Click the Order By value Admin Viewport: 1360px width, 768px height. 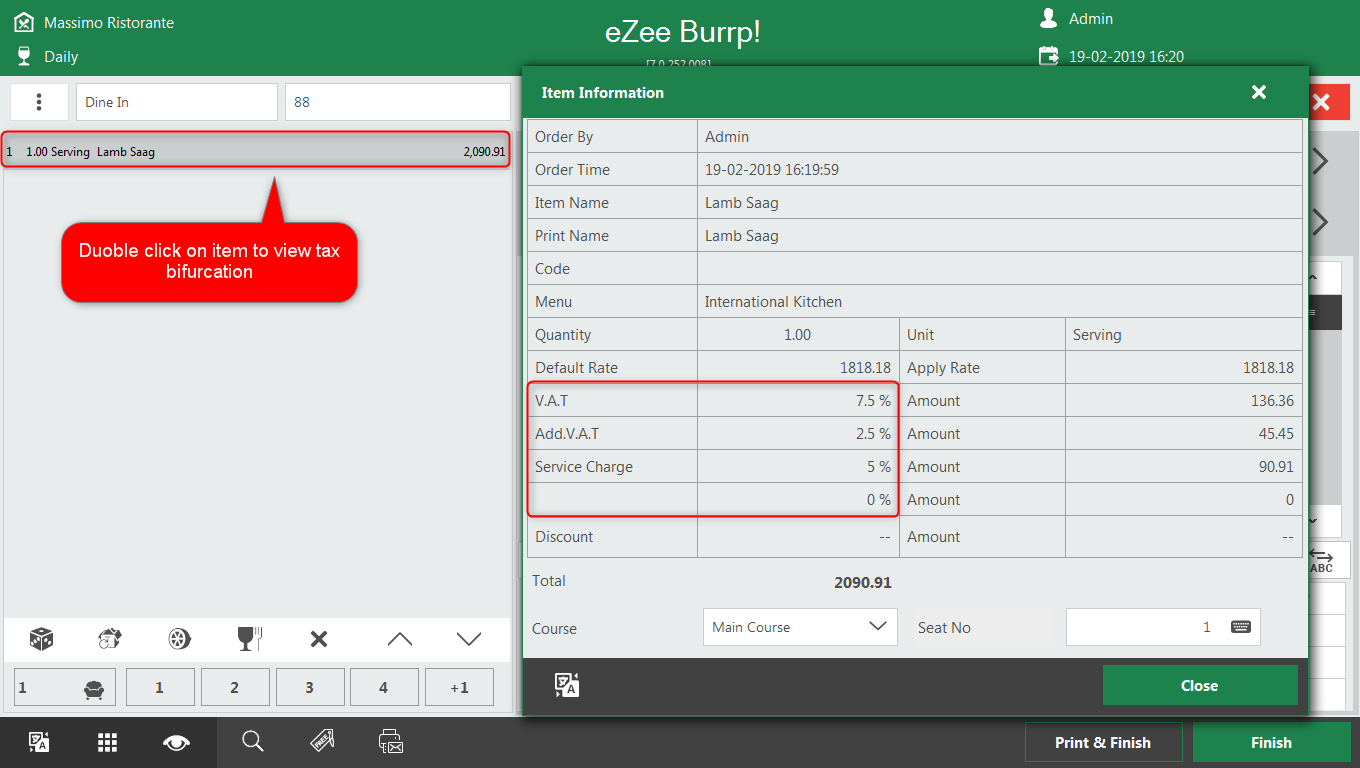tap(727, 137)
